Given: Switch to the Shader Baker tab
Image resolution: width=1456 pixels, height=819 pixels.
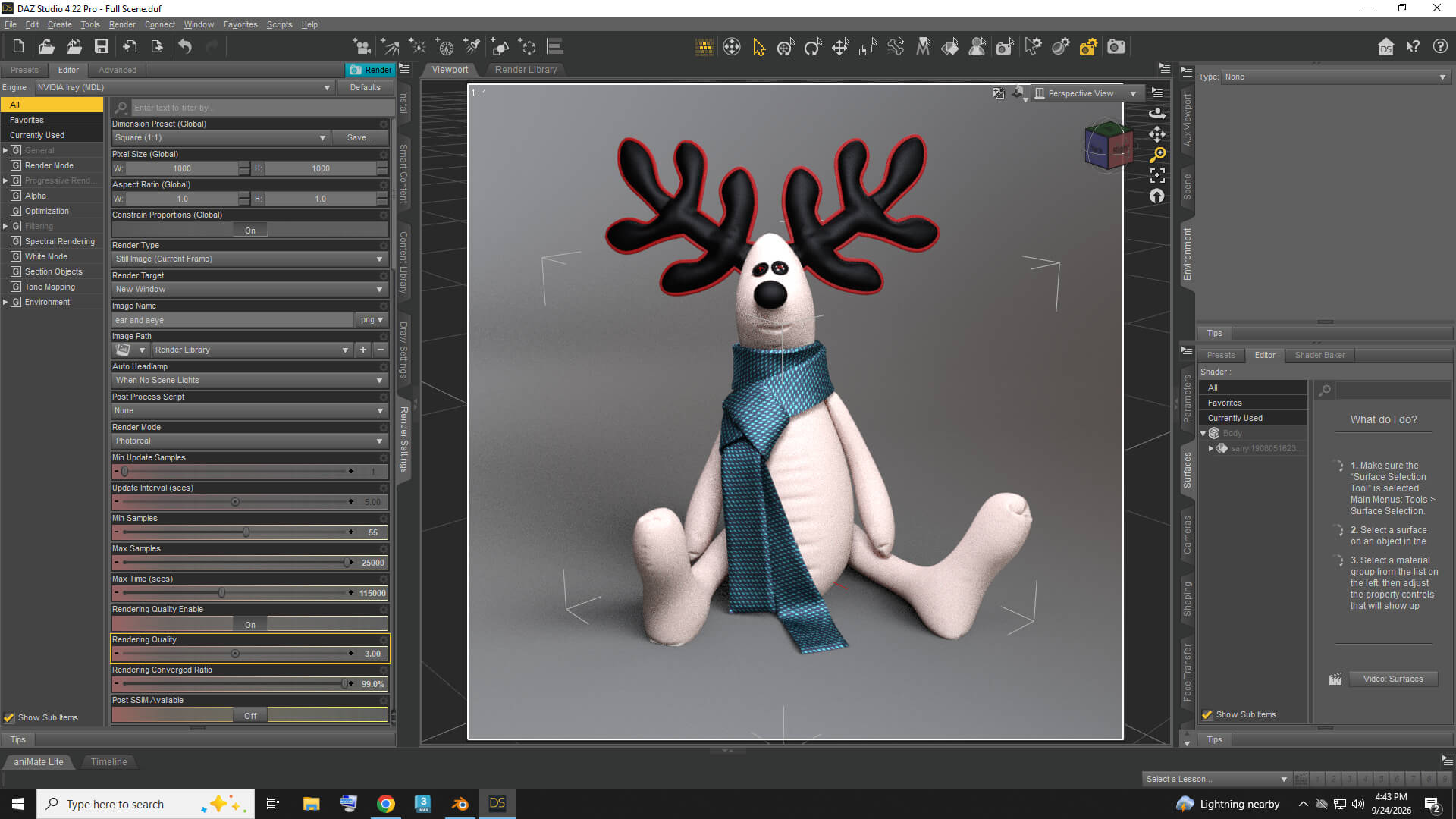Looking at the screenshot, I should (1319, 355).
